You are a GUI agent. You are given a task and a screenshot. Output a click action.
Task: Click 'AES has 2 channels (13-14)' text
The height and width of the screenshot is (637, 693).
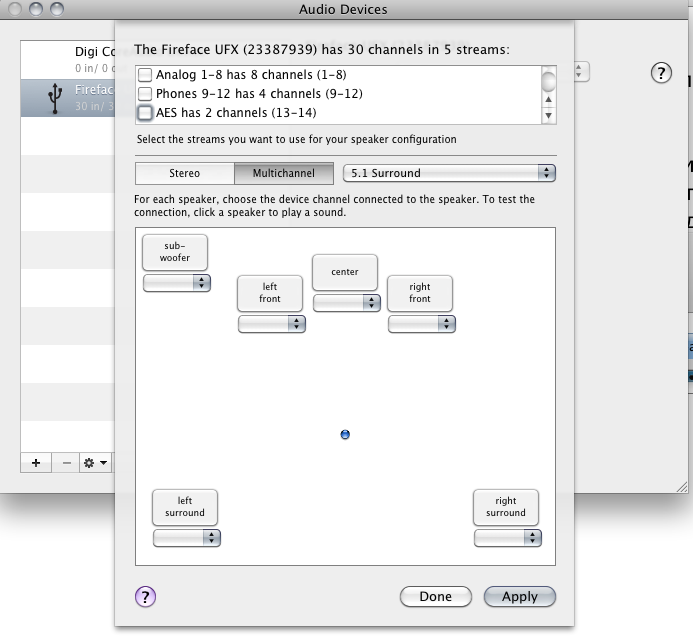click(236, 113)
